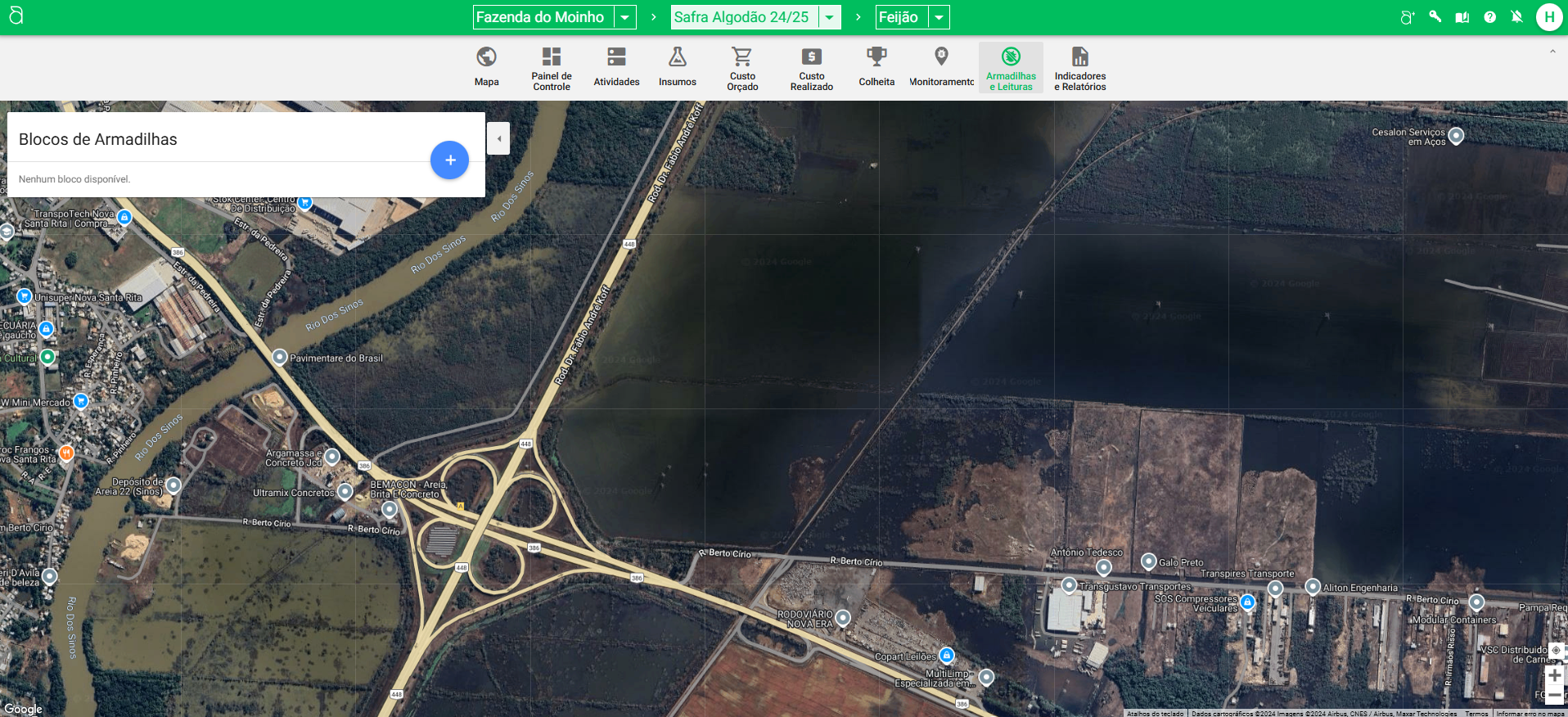The image size is (1568, 717).
Task: Collapse the Blocos de Armadilhas panel
Action: pos(498,138)
